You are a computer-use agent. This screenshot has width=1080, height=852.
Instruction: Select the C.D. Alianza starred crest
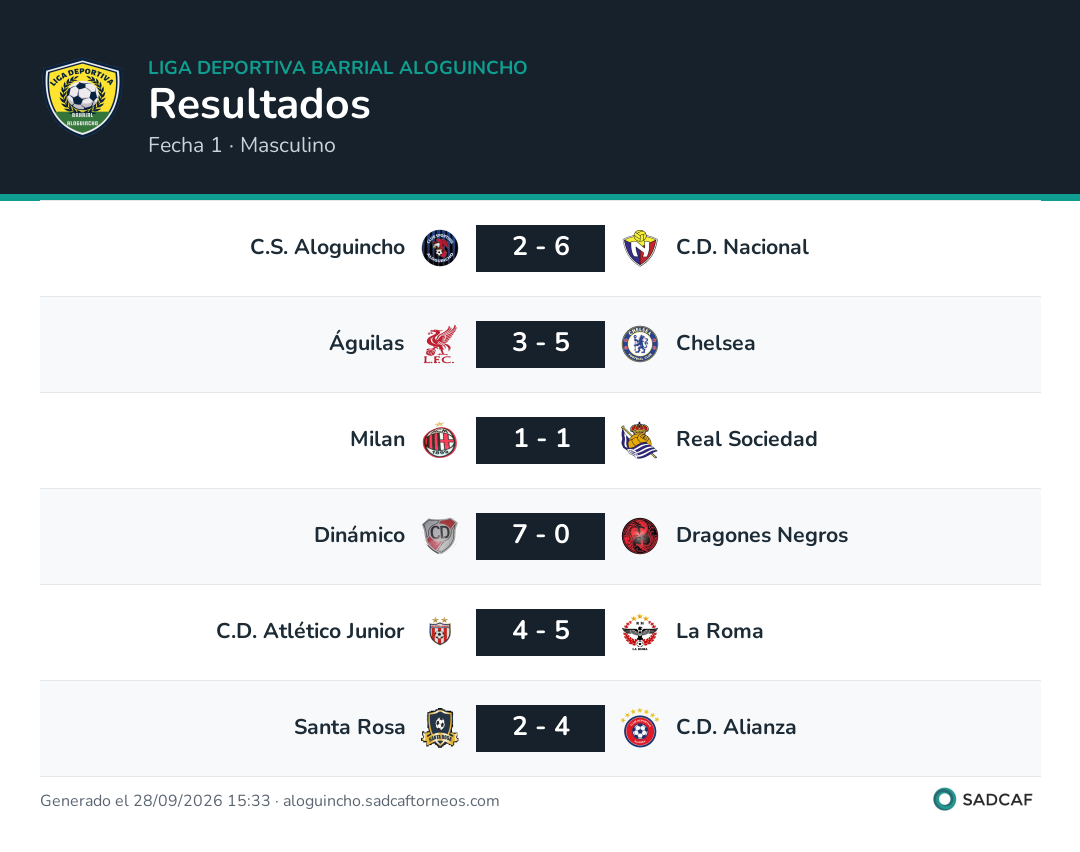640,728
